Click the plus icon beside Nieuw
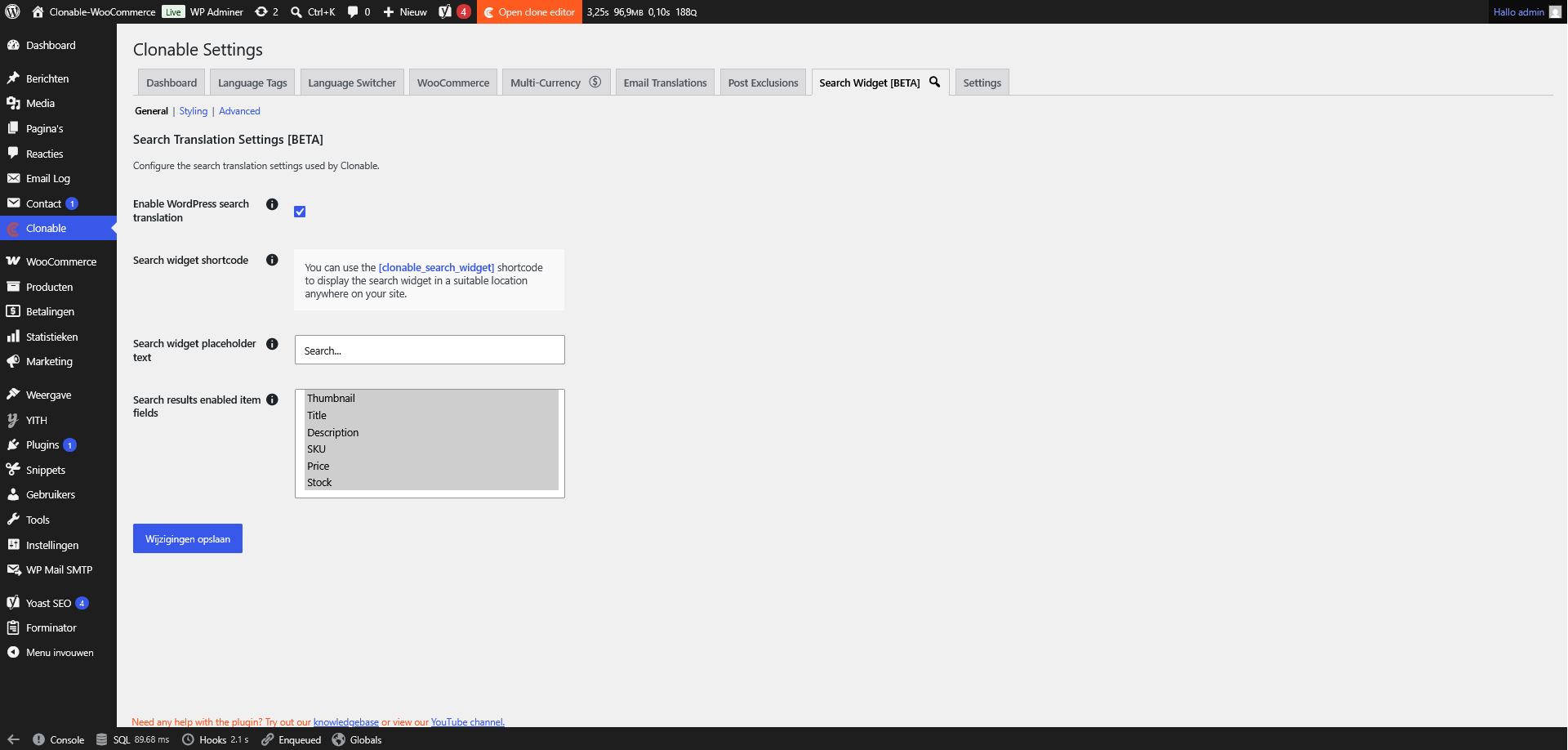 pyautogui.click(x=389, y=11)
